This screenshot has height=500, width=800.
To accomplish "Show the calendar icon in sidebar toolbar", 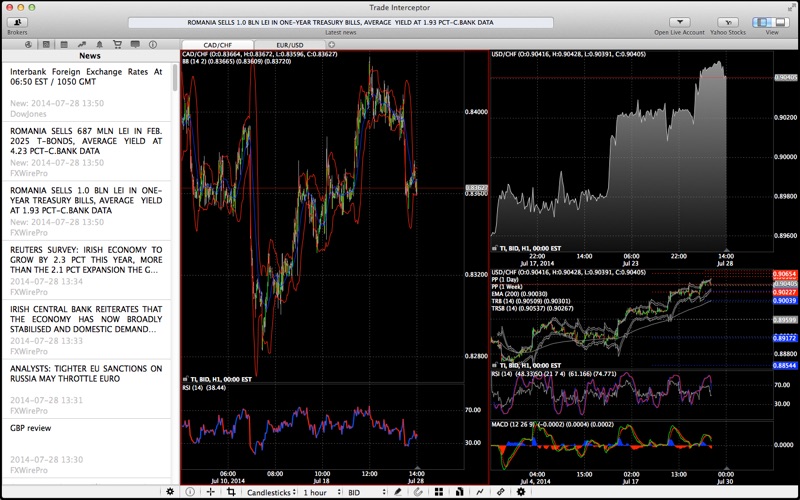I will pos(64,45).
